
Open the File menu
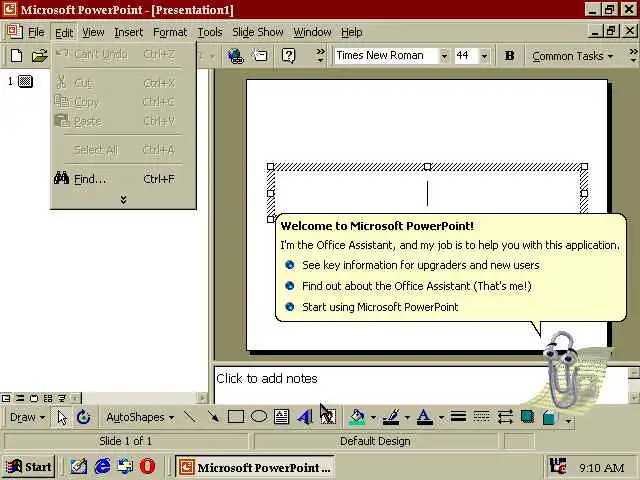point(36,32)
